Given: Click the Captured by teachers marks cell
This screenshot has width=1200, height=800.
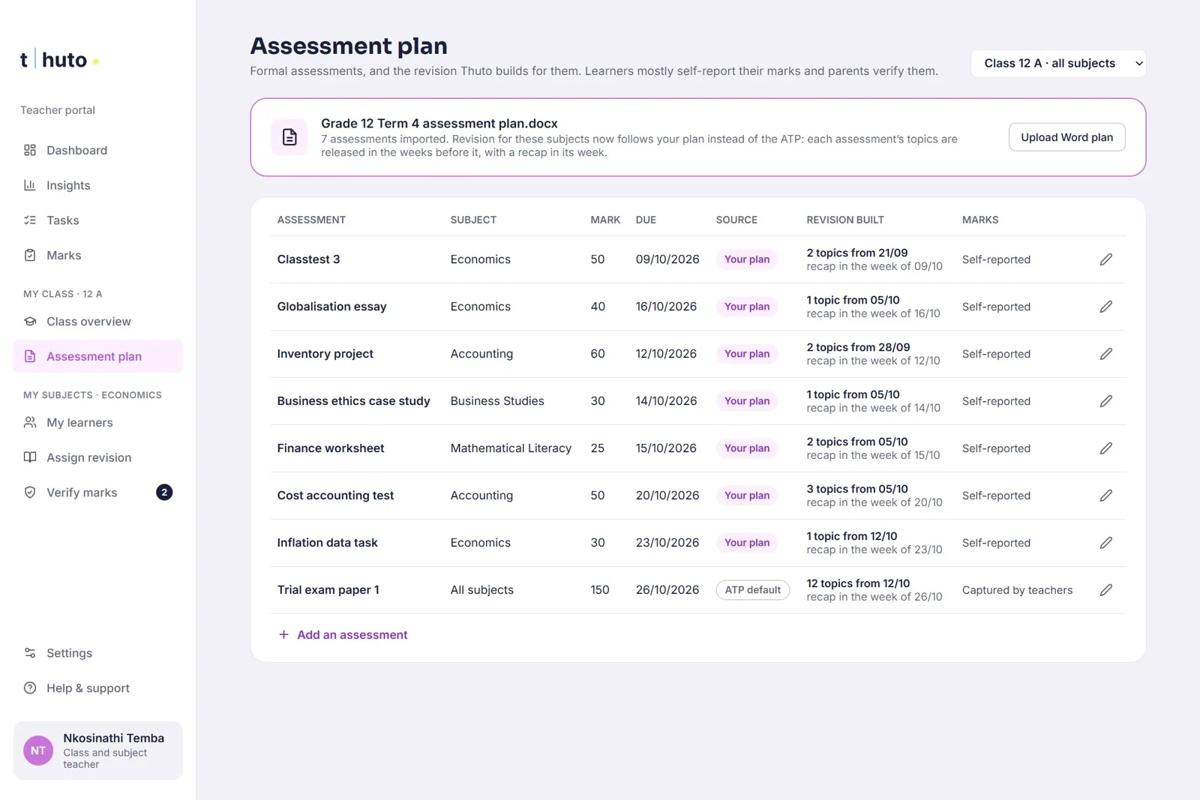Looking at the screenshot, I should 1017,590.
